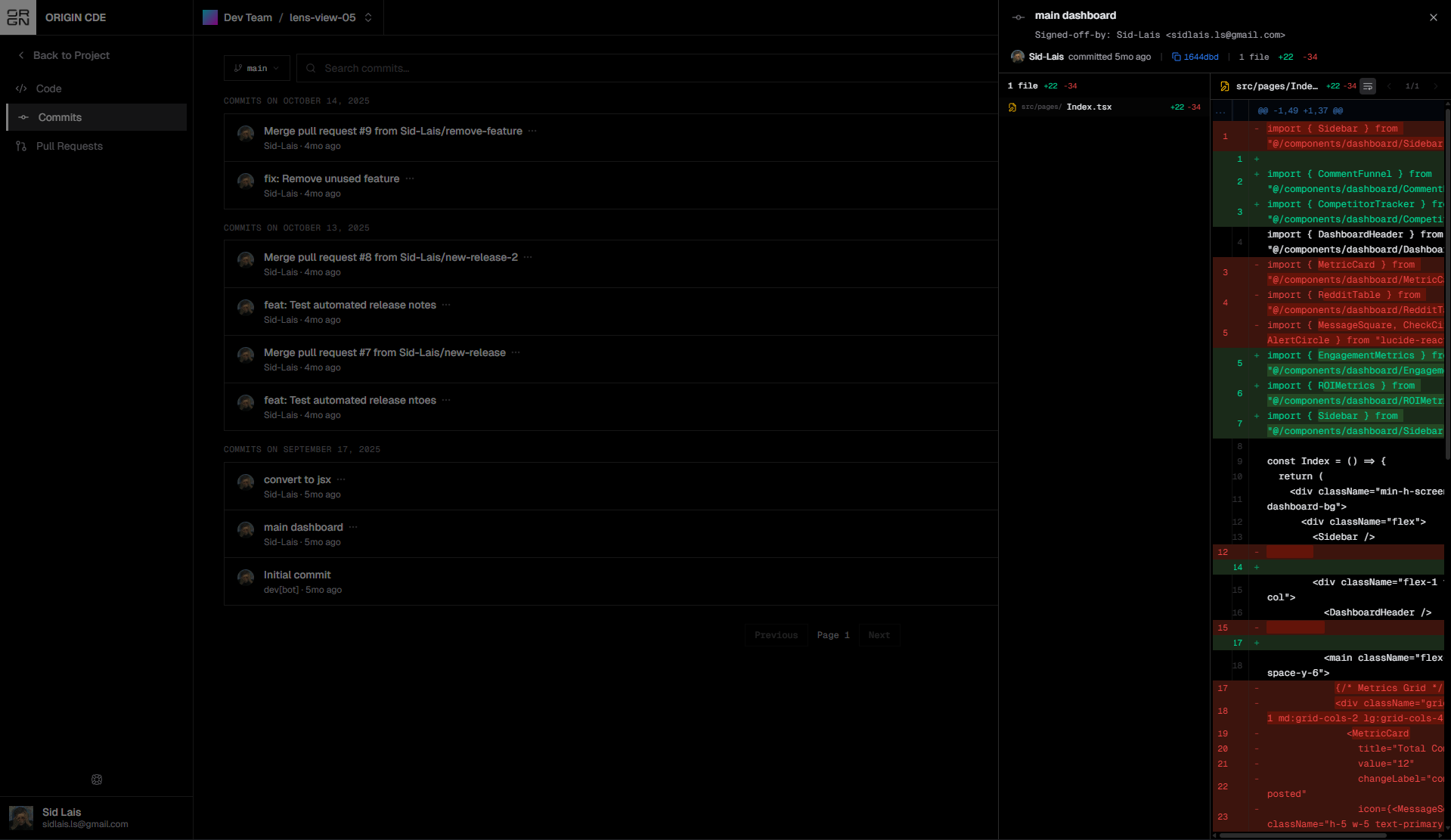Click the Code sidebar icon
The width and height of the screenshot is (1451, 840).
point(21,88)
